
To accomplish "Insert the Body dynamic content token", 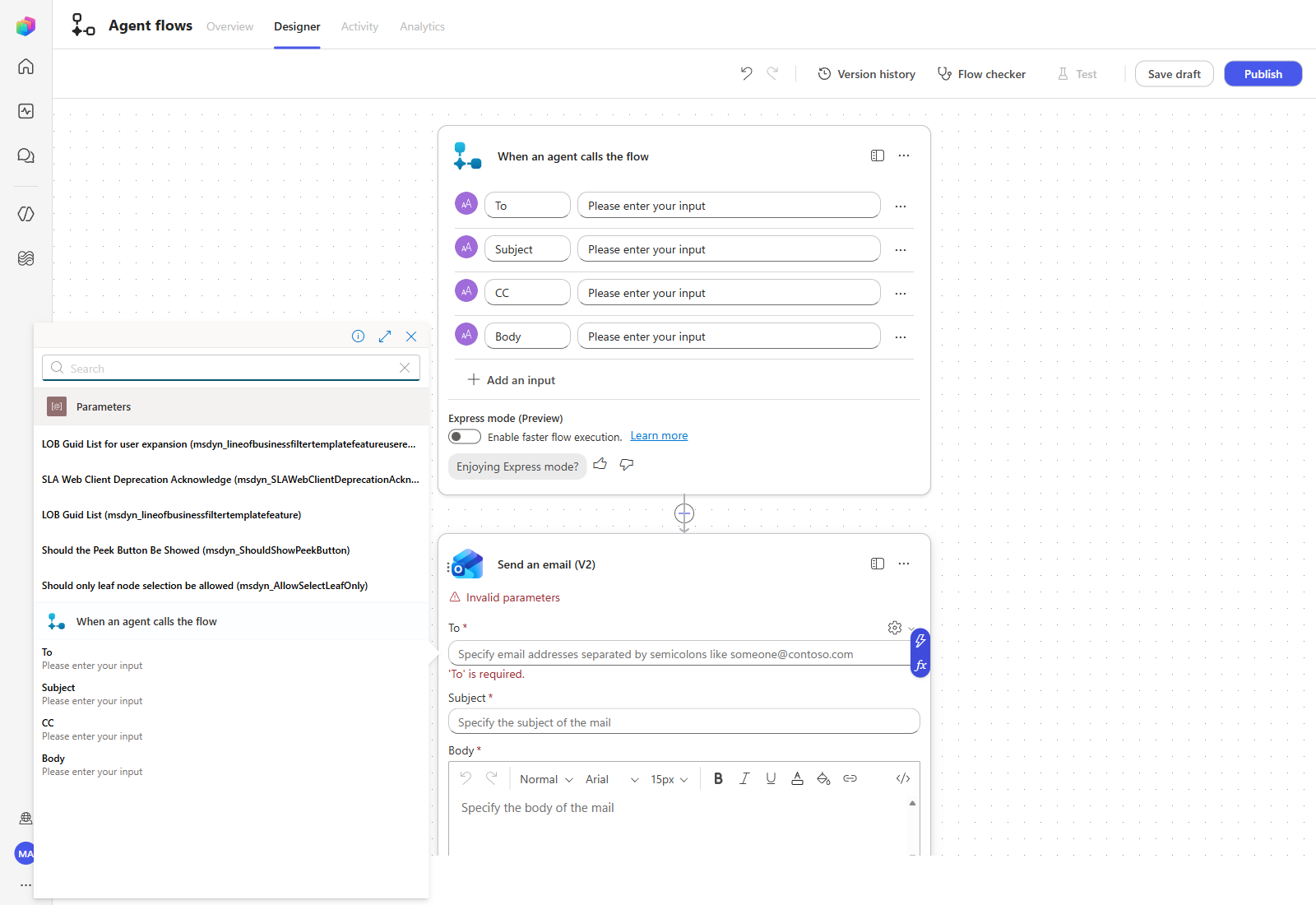I will coord(231,764).
